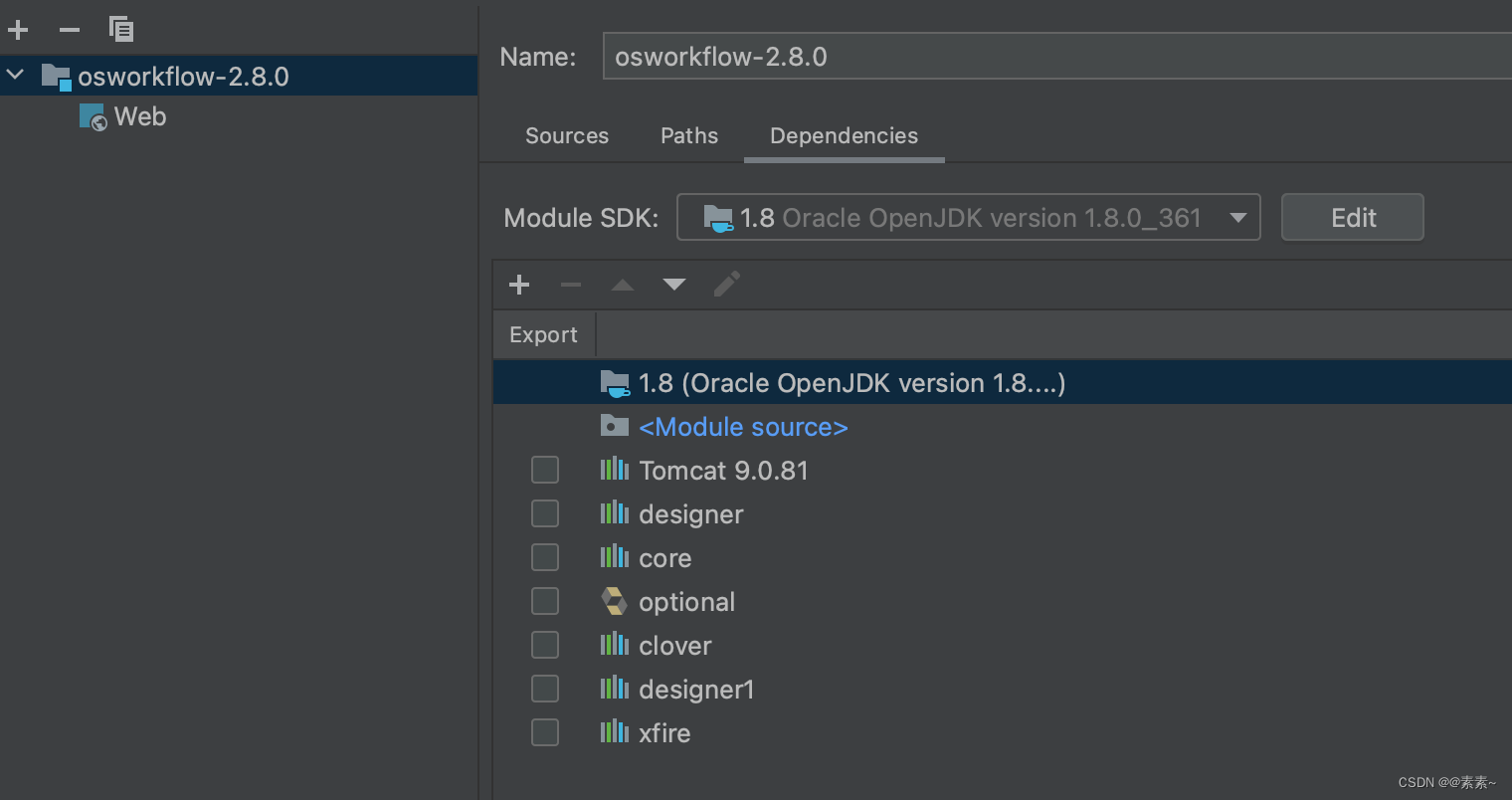
Task: Collapse the osworkflow-2.8.0 tree node
Action: point(14,74)
